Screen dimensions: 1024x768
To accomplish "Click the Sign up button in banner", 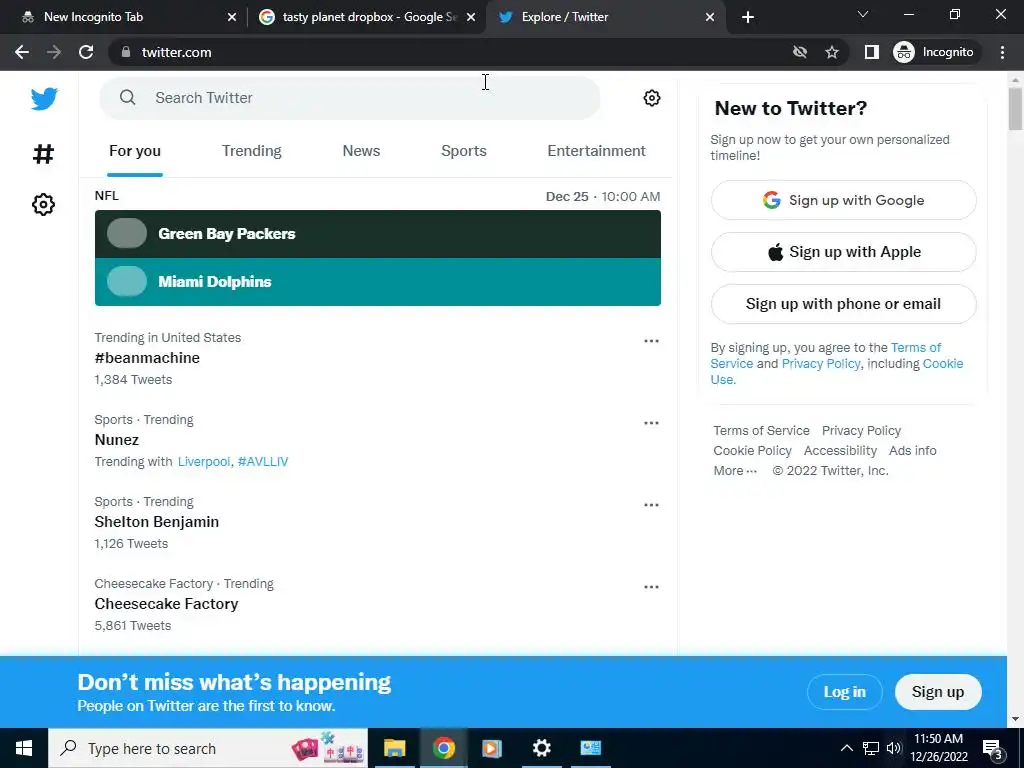I will (x=938, y=692).
